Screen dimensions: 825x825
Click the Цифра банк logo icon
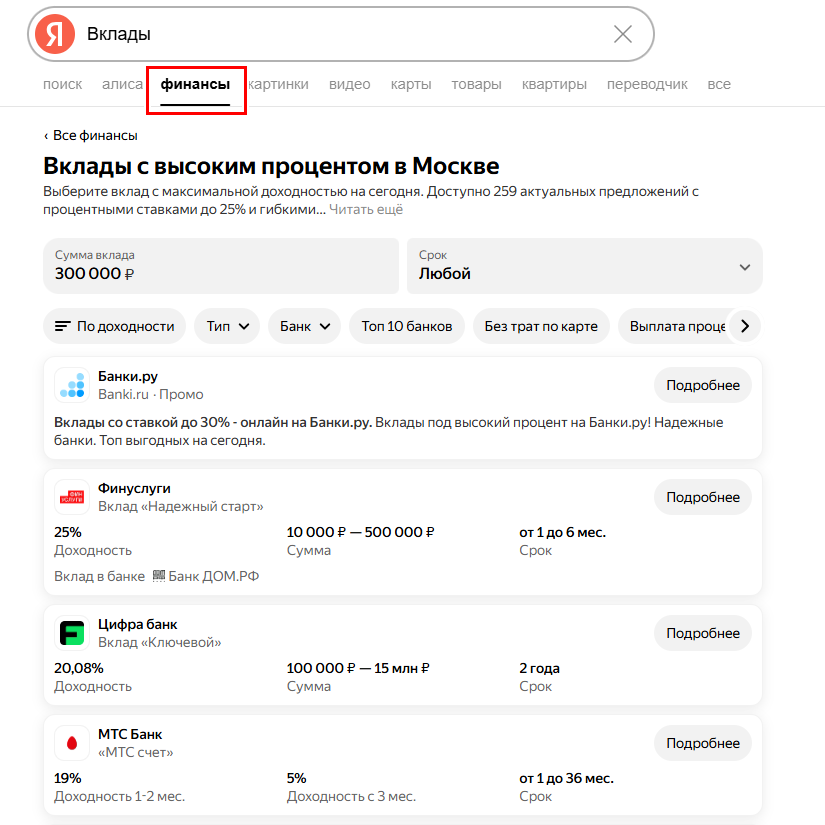coord(72,633)
